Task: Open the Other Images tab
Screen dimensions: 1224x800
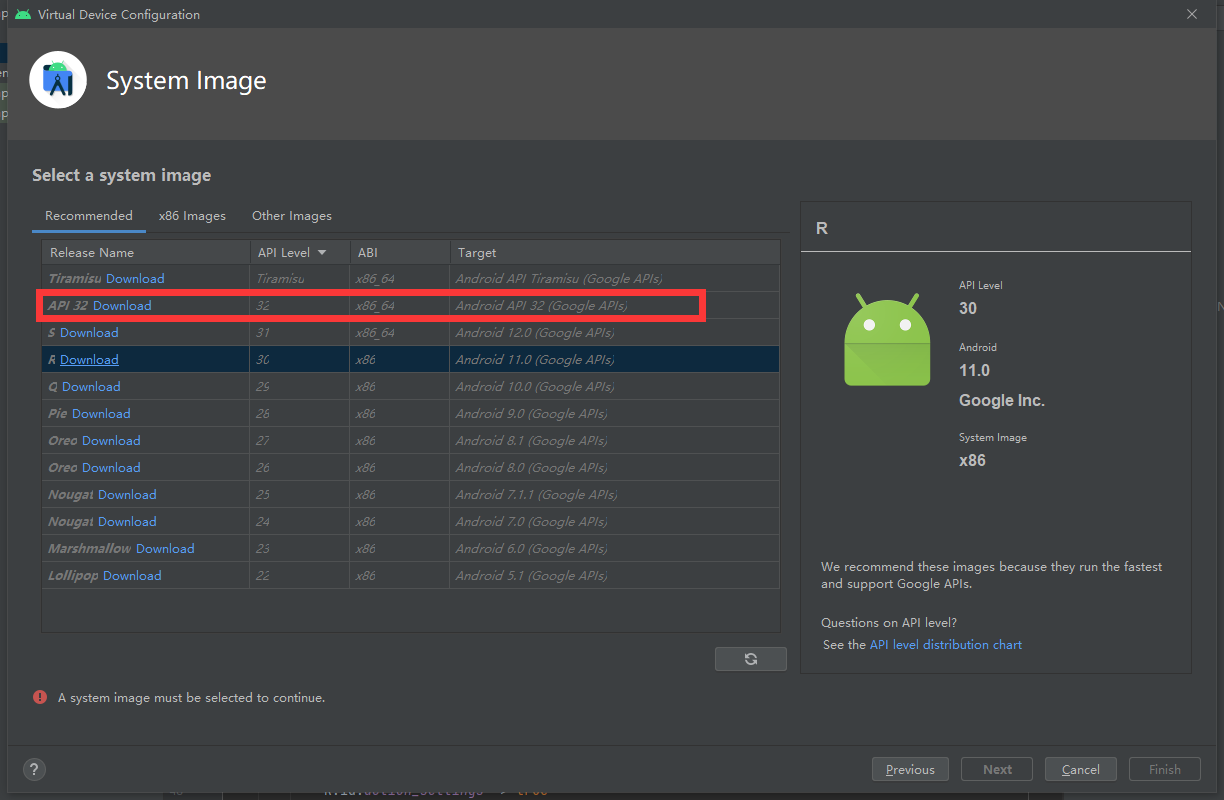Action: click(x=291, y=216)
